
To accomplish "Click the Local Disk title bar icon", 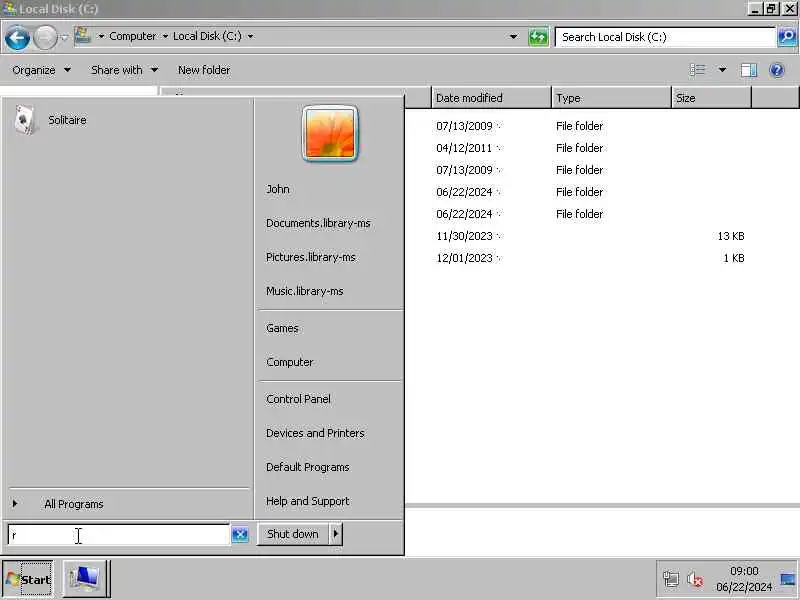I will (x=10, y=9).
